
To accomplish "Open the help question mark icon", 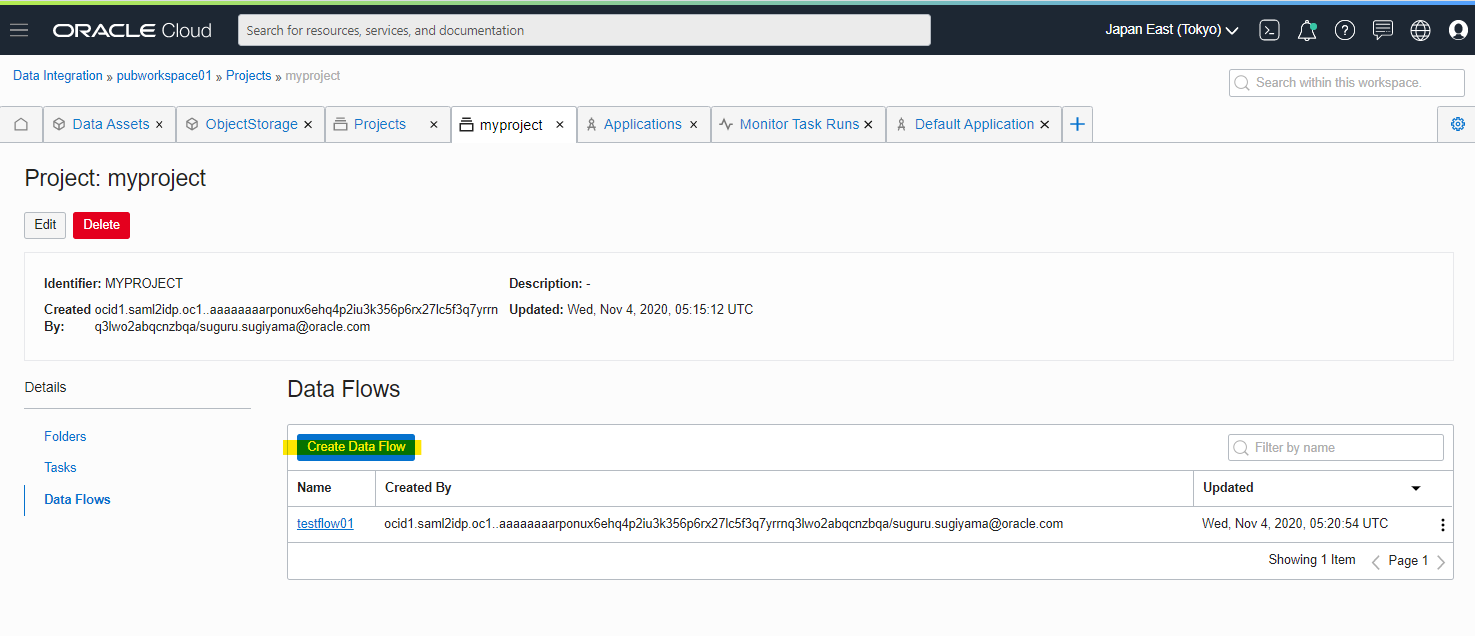I will click(1345, 30).
